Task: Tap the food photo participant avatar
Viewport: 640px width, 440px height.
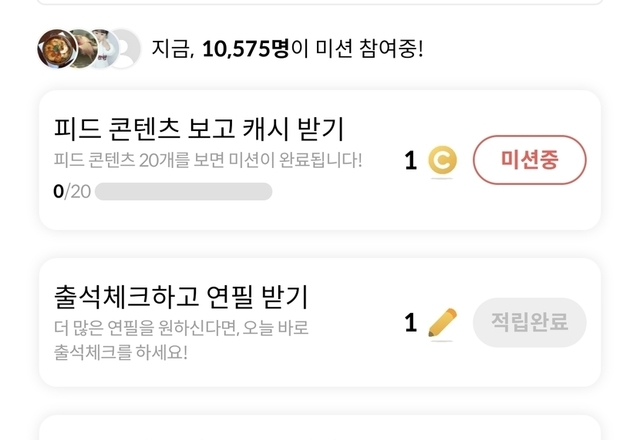Action: click(55, 48)
